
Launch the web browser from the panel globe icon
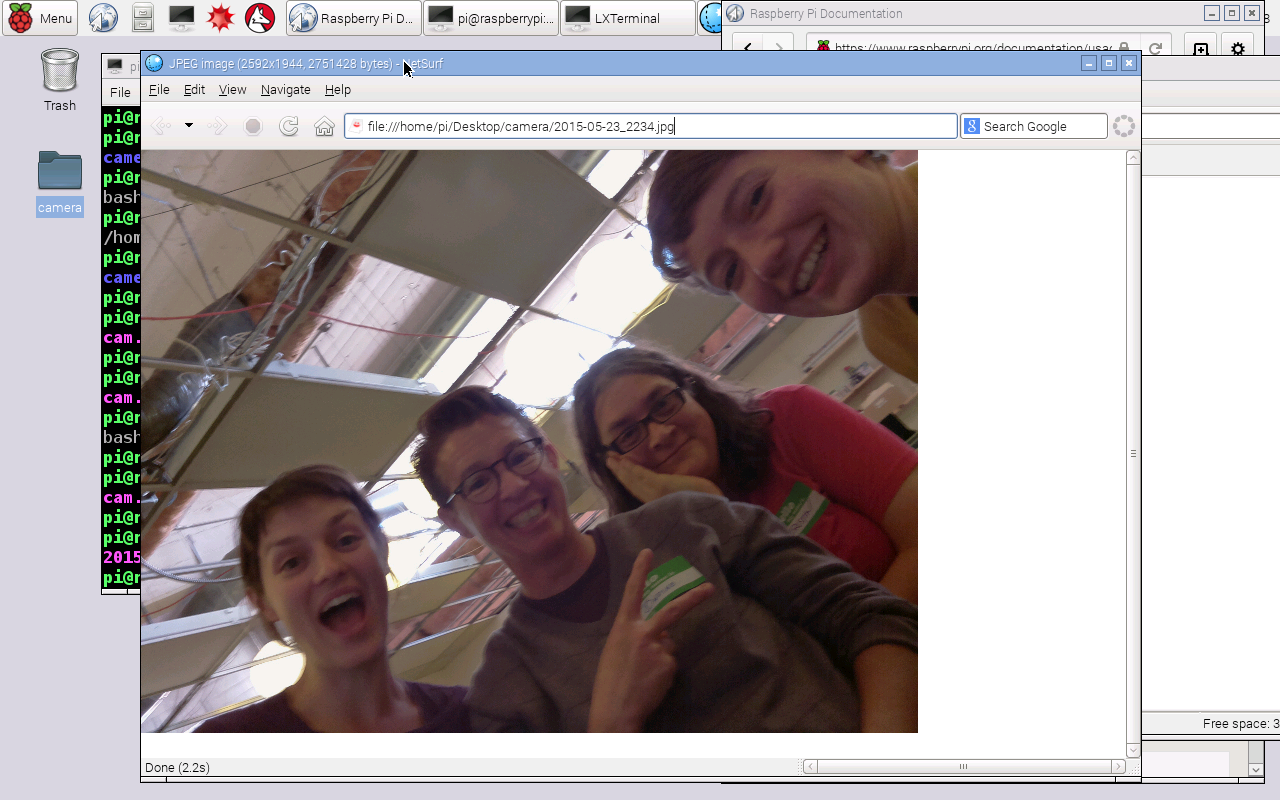click(103, 17)
